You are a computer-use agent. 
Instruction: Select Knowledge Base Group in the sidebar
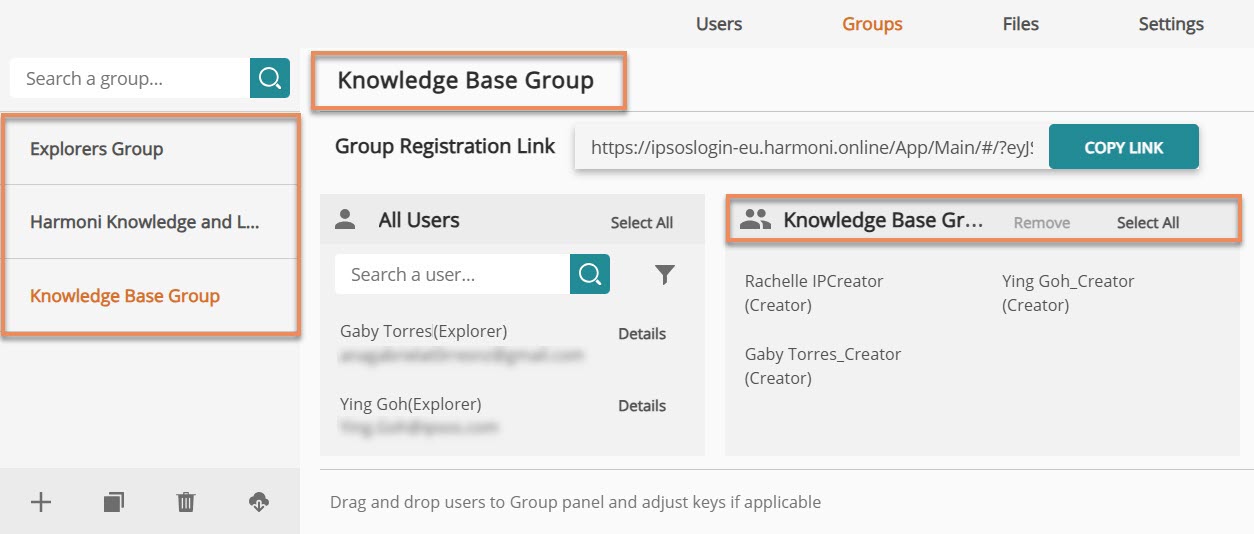[150, 296]
